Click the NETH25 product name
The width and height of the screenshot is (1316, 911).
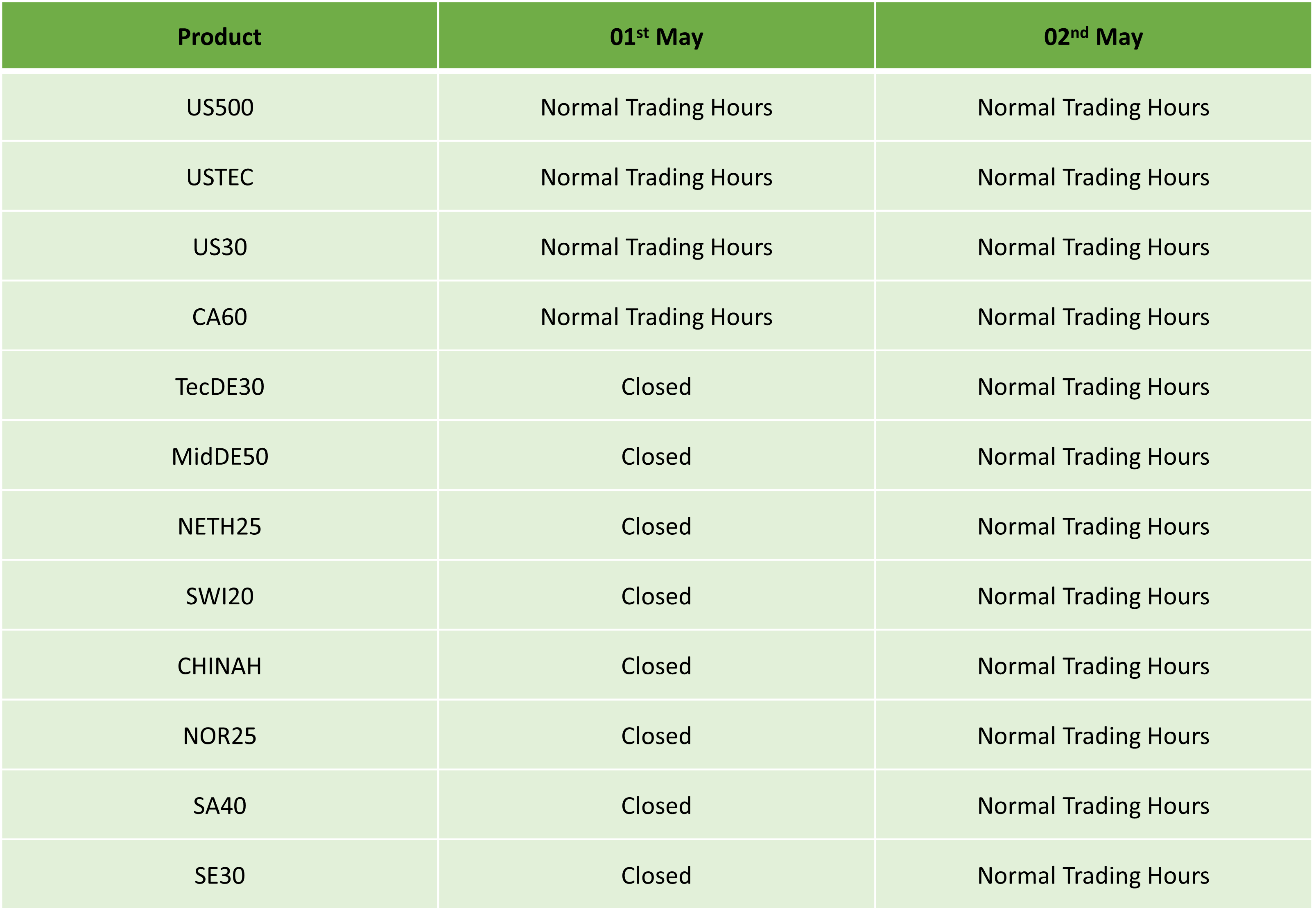[x=220, y=526]
